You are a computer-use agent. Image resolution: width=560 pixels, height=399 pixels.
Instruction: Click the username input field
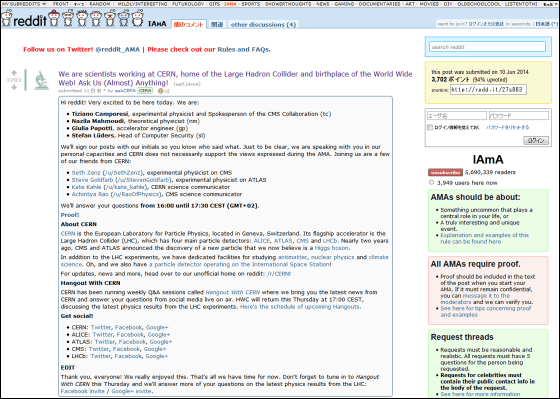click(x=457, y=115)
